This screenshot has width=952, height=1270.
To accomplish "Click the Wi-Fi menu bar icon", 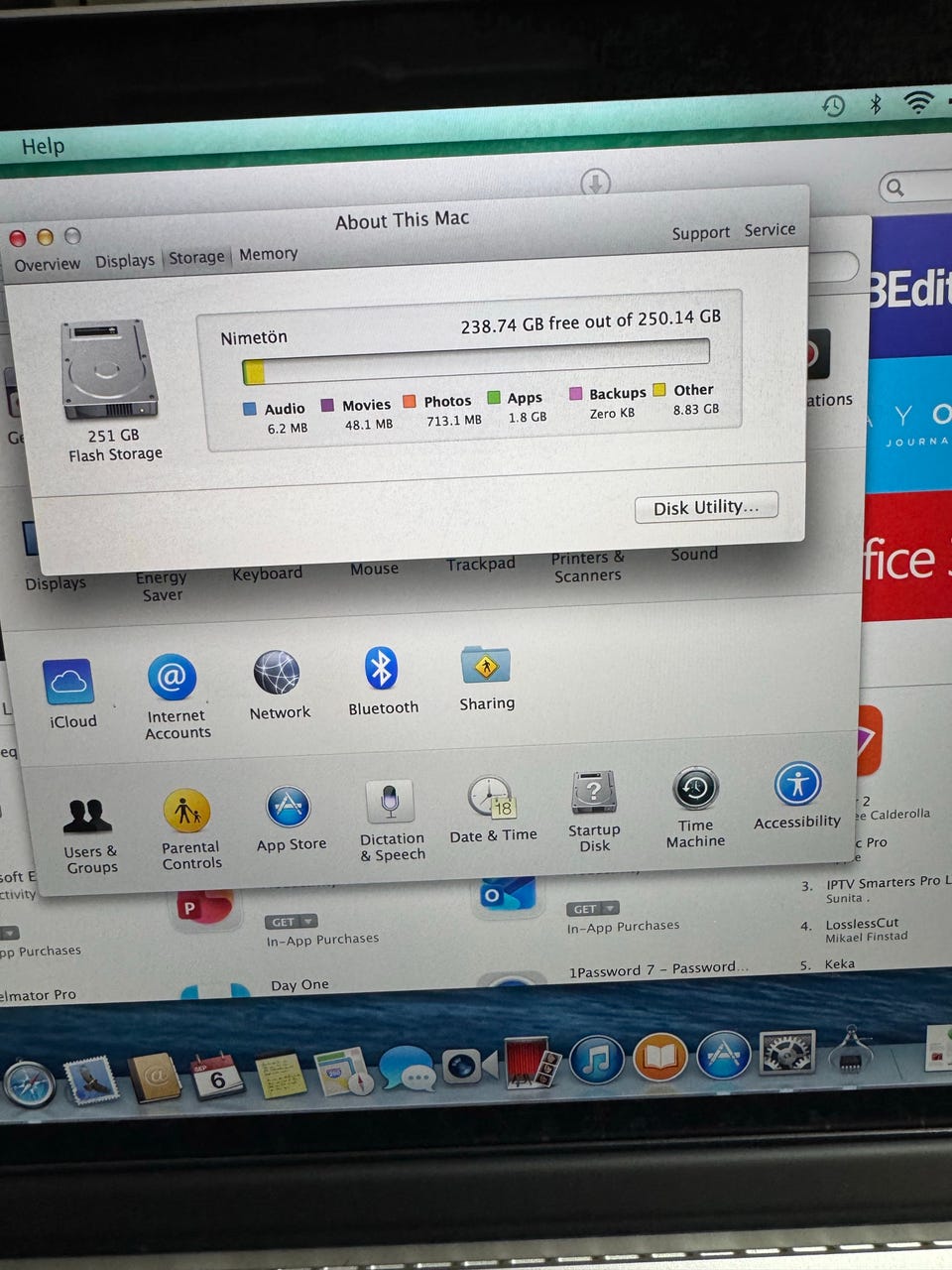I will tap(918, 101).
